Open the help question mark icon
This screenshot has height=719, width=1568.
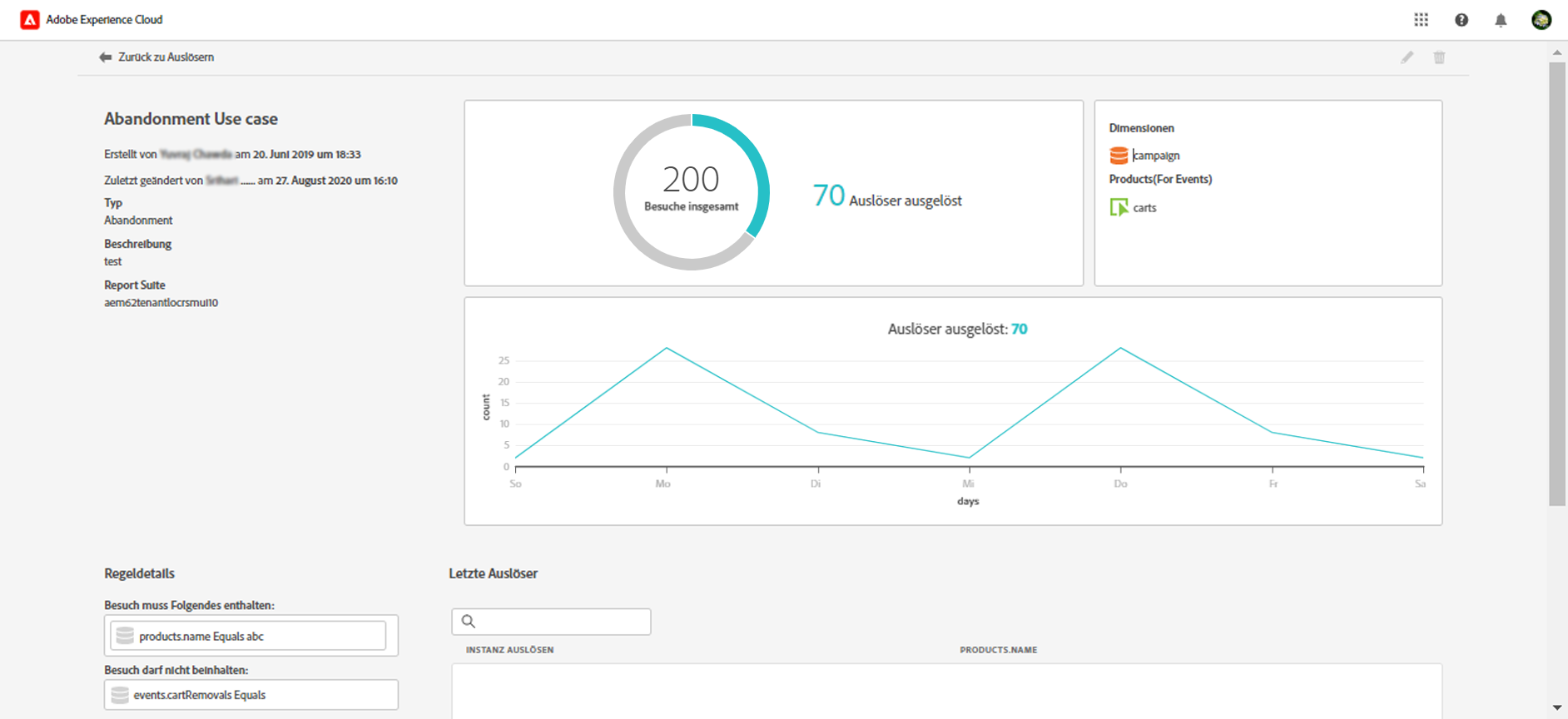1461,20
